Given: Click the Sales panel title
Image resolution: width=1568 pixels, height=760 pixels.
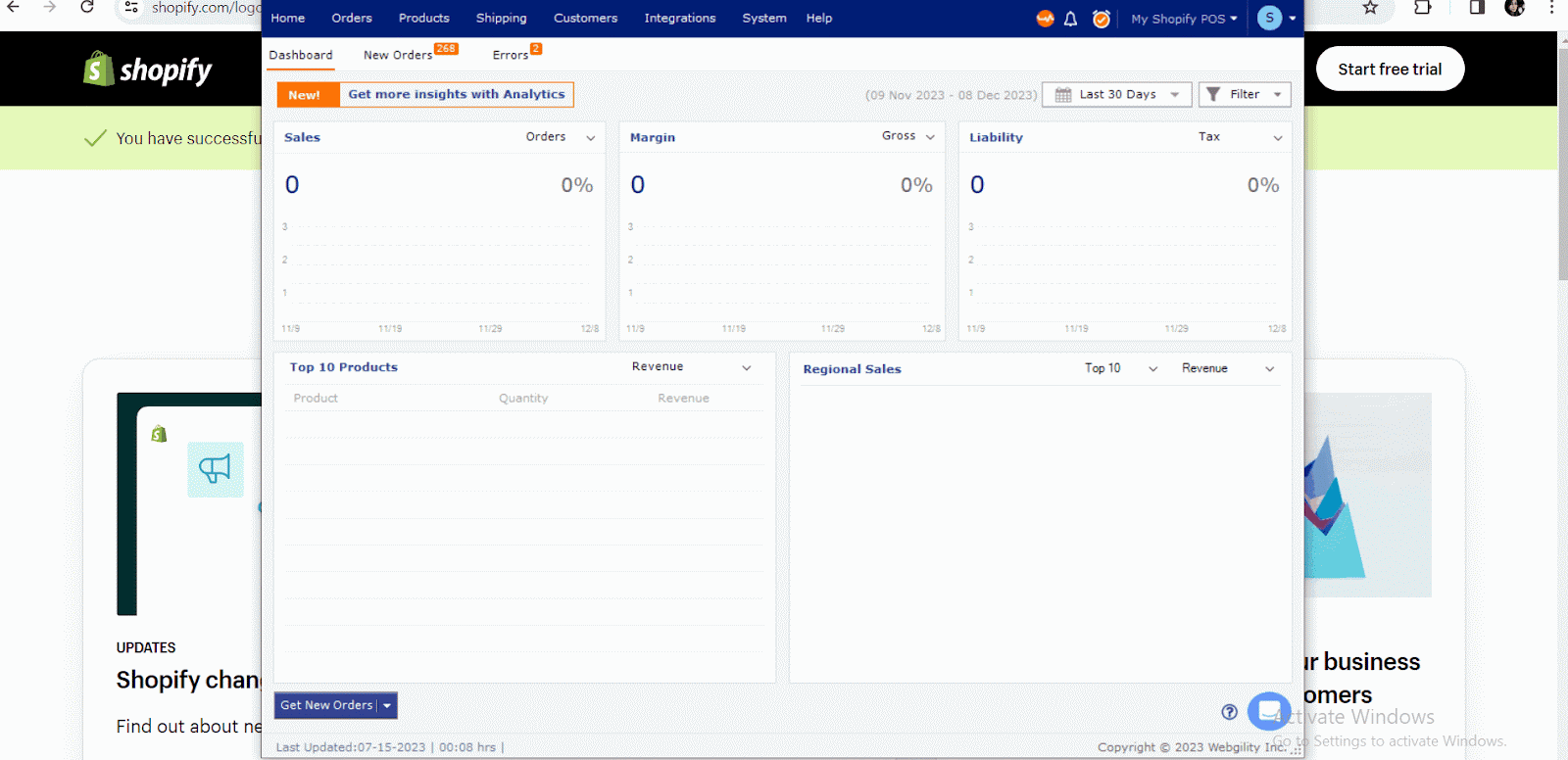Looking at the screenshot, I should tap(302, 137).
